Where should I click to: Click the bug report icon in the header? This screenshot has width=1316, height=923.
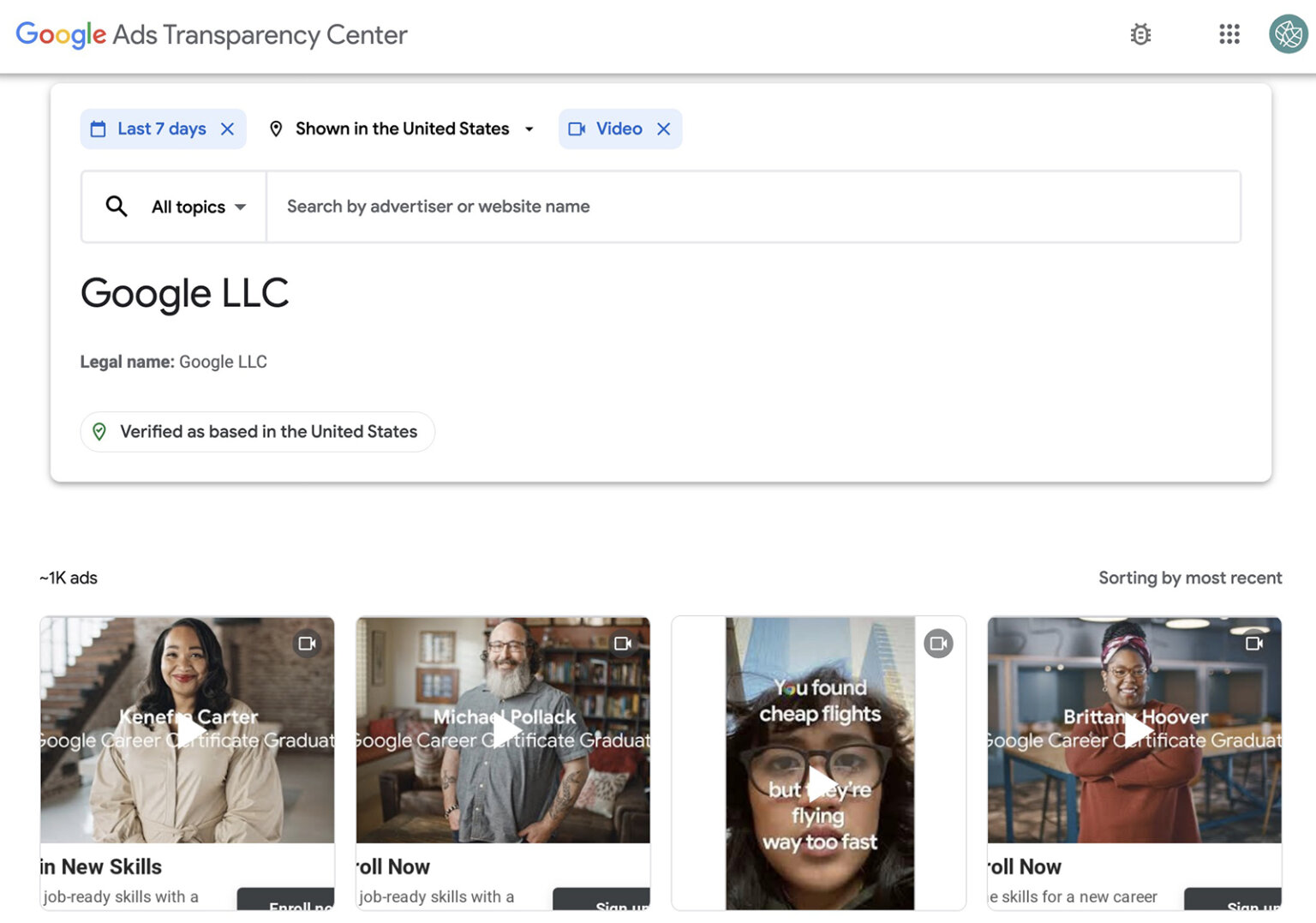(x=1140, y=34)
